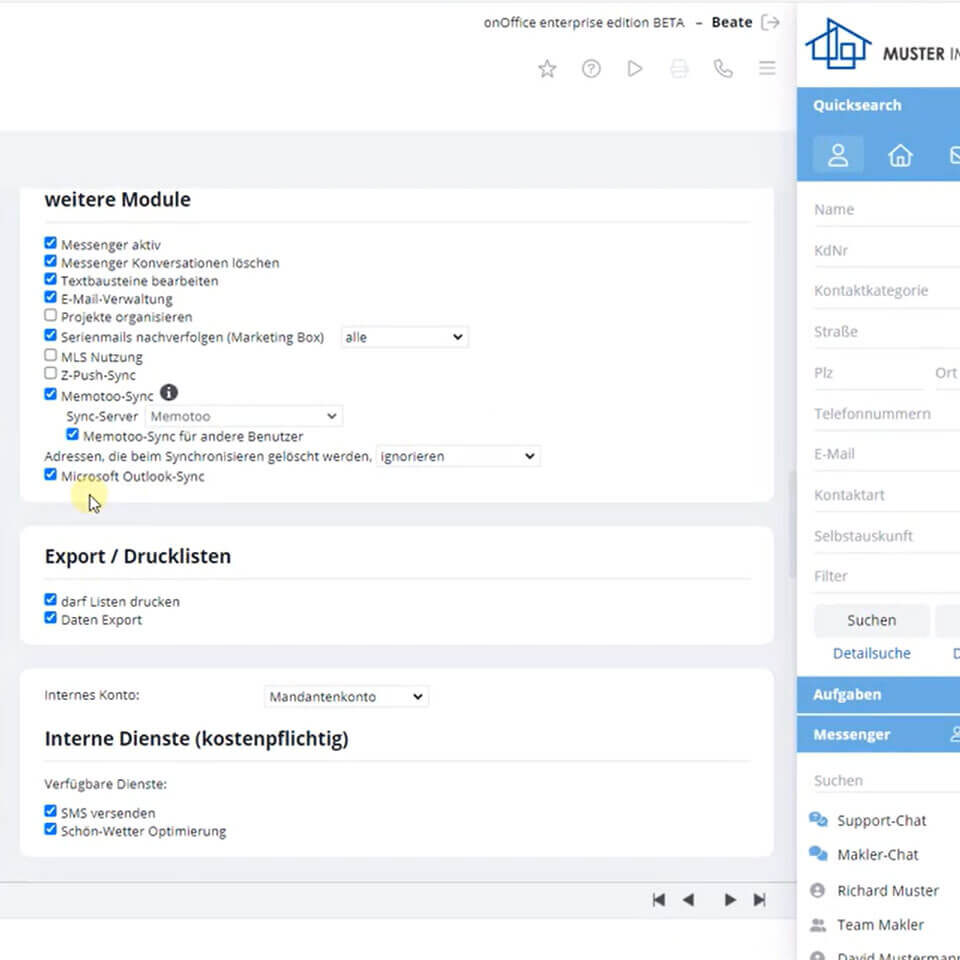Open the Detailsuche link
Screen dimensions: 960x960
(871, 653)
